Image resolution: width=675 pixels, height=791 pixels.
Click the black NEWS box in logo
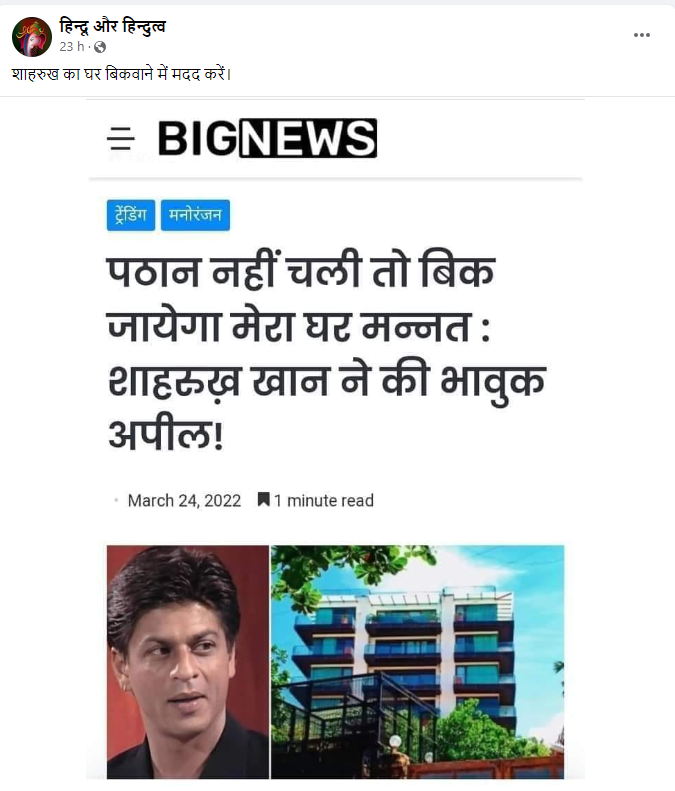coord(307,138)
